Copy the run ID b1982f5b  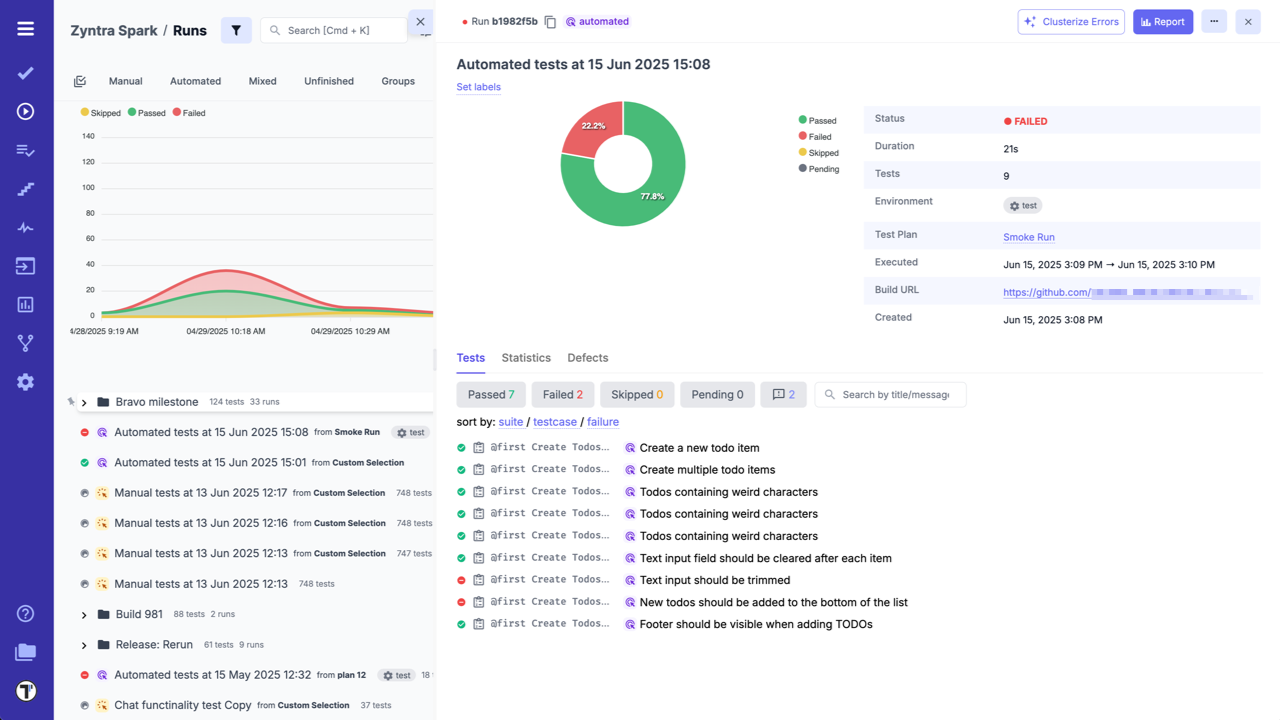point(550,20)
